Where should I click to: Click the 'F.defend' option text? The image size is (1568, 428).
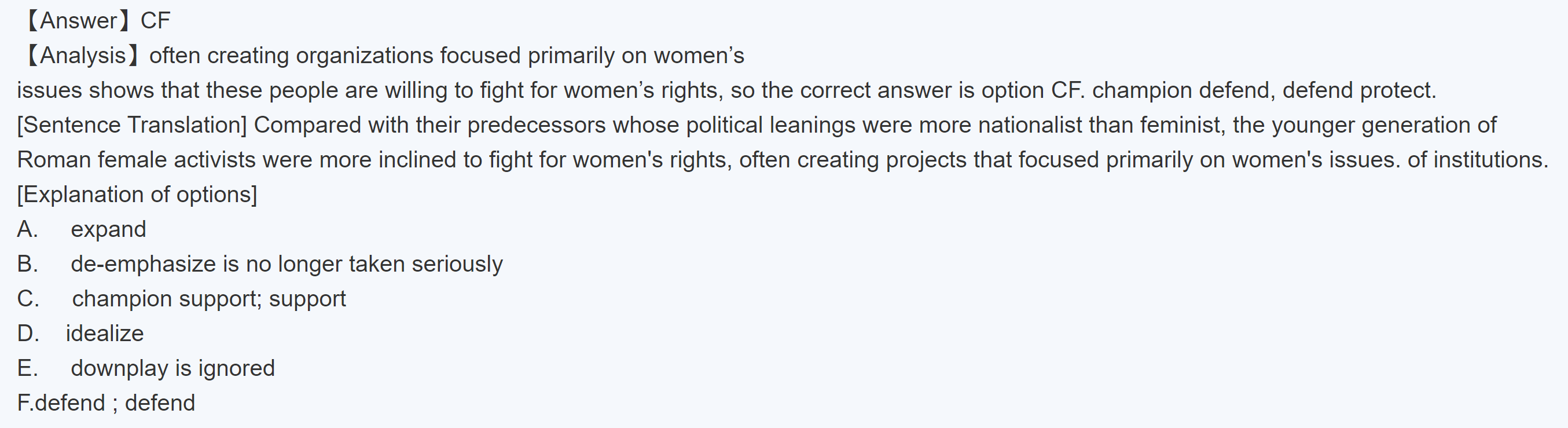(61, 403)
